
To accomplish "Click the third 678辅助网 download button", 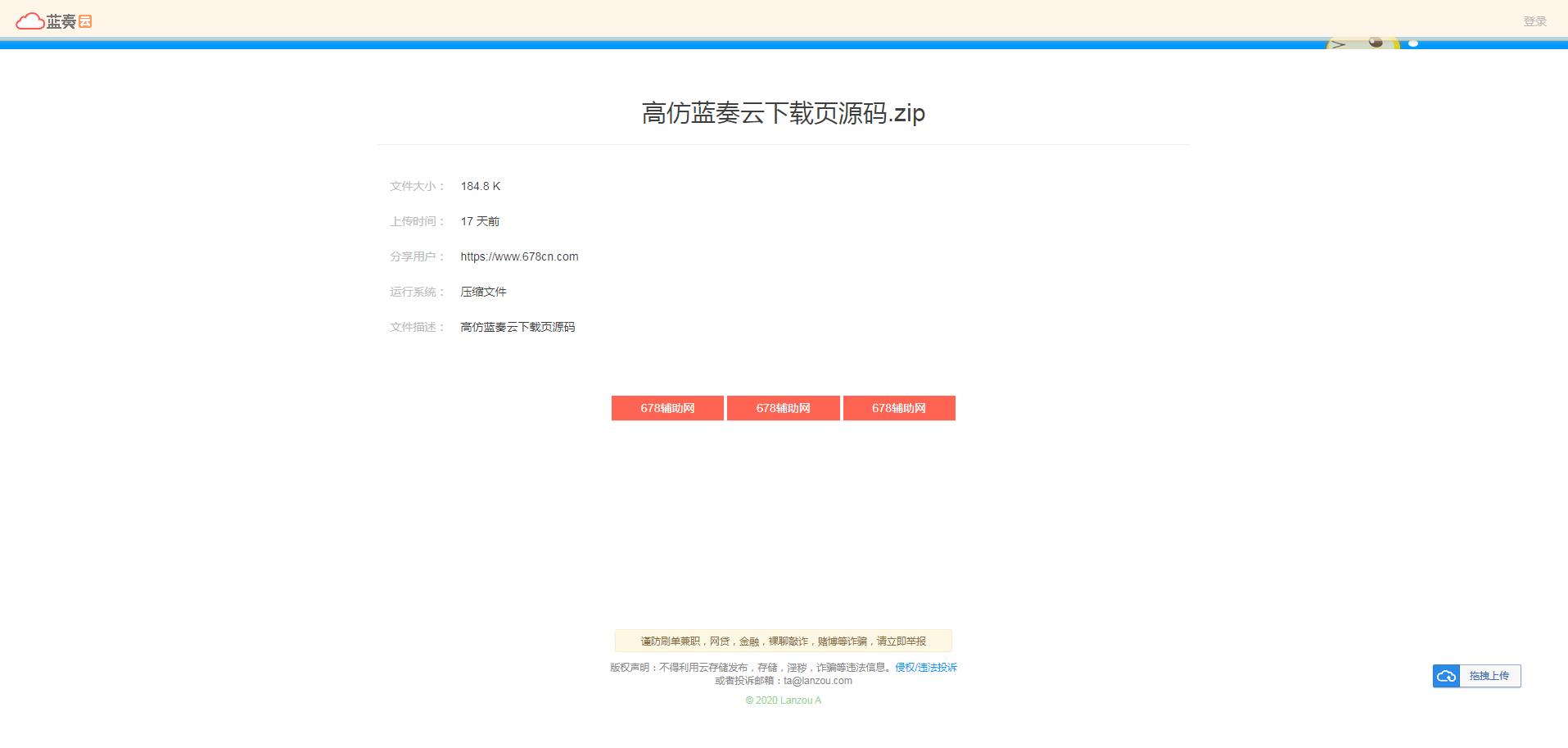I will click(x=899, y=408).
